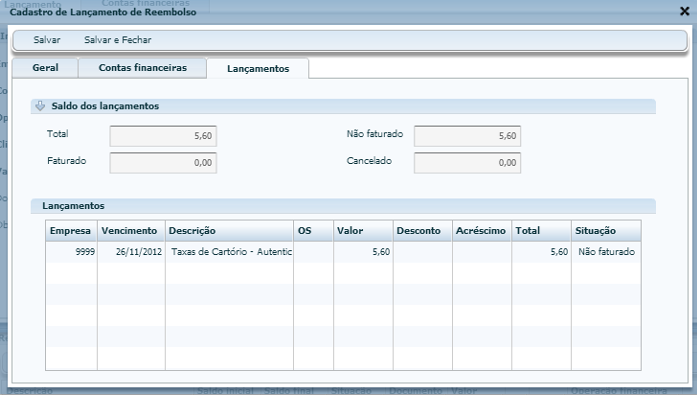The image size is (697, 395).
Task: Switch to the Geral tab
Action: [45, 68]
